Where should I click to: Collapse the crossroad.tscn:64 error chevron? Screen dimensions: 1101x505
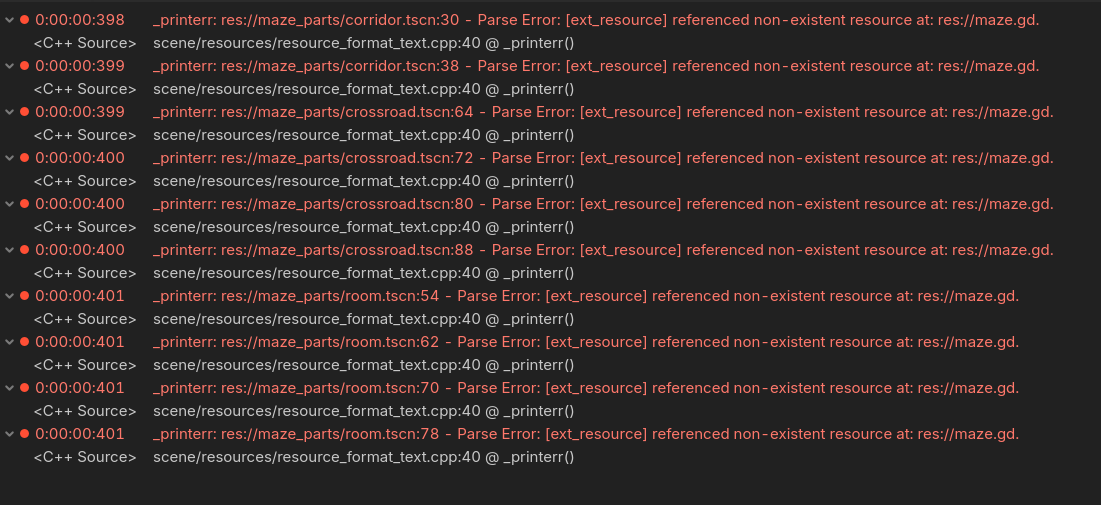pos(9,112)
